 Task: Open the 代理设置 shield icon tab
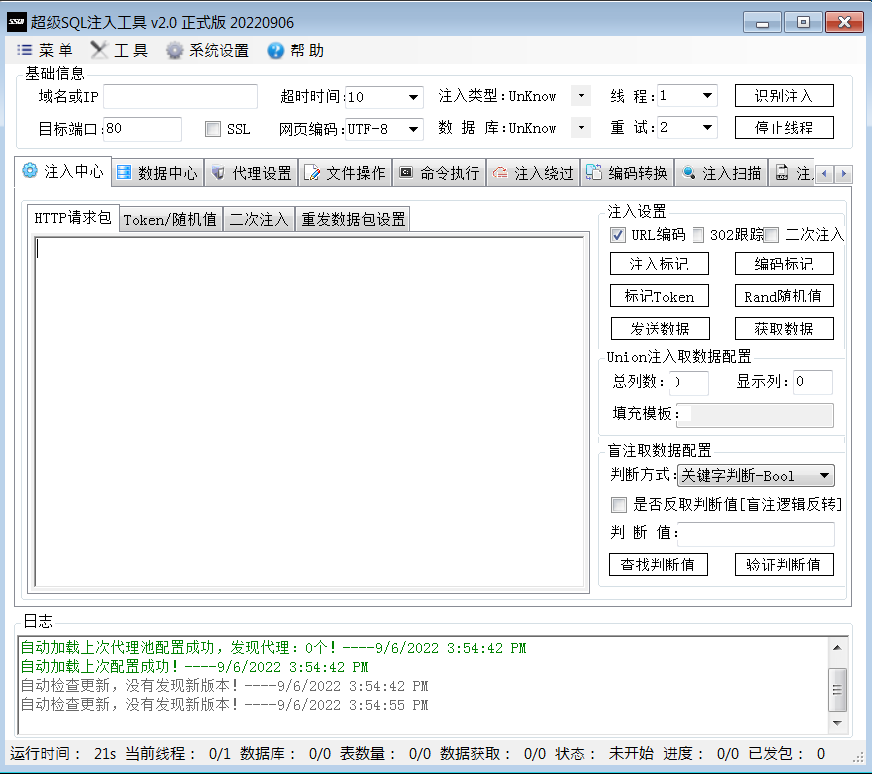pyautogui.click(x=218, y=173)
